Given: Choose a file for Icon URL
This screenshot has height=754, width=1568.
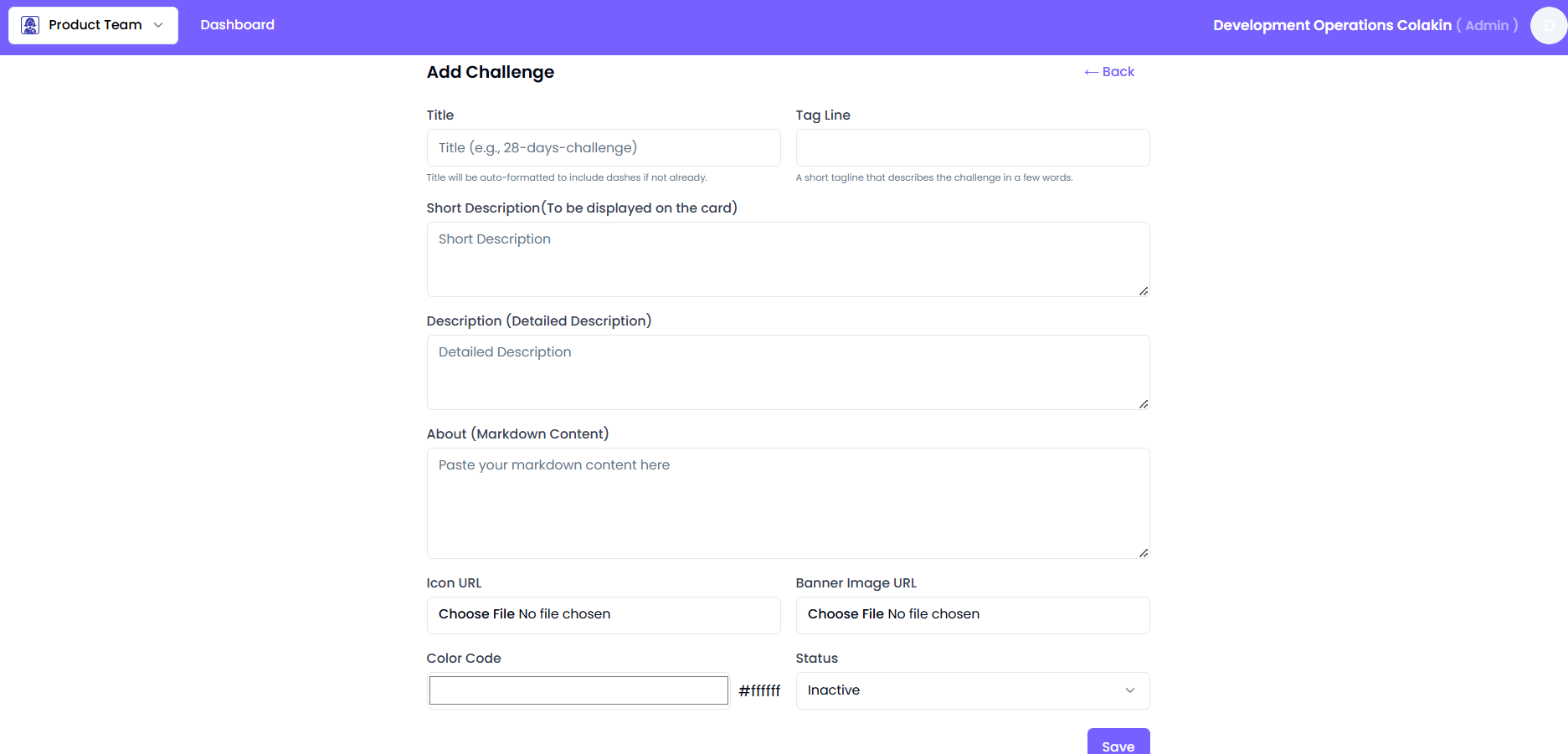Looking at the screenshot, I should 476,614.
